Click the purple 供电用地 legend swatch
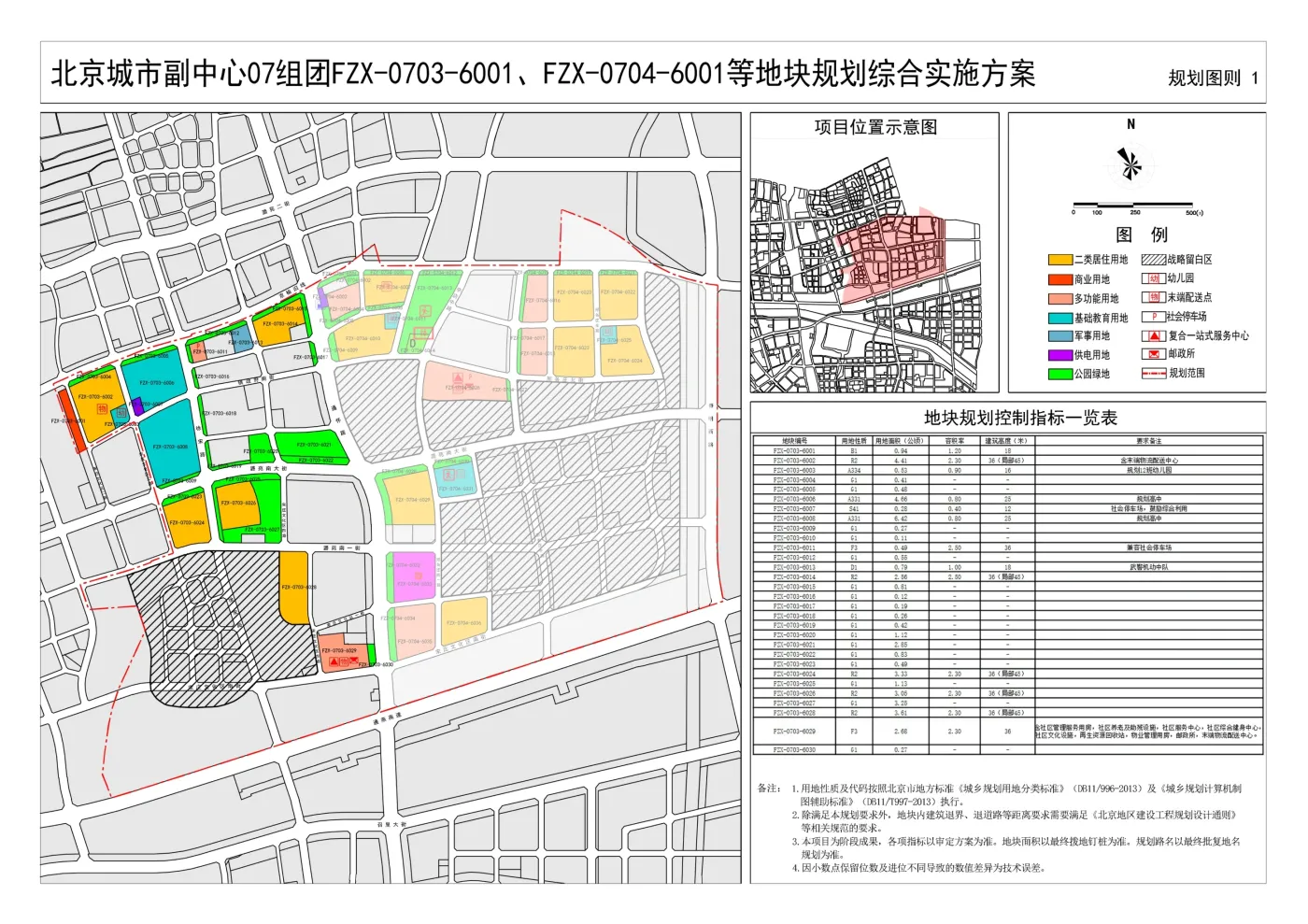 (x=1059, y=355)
